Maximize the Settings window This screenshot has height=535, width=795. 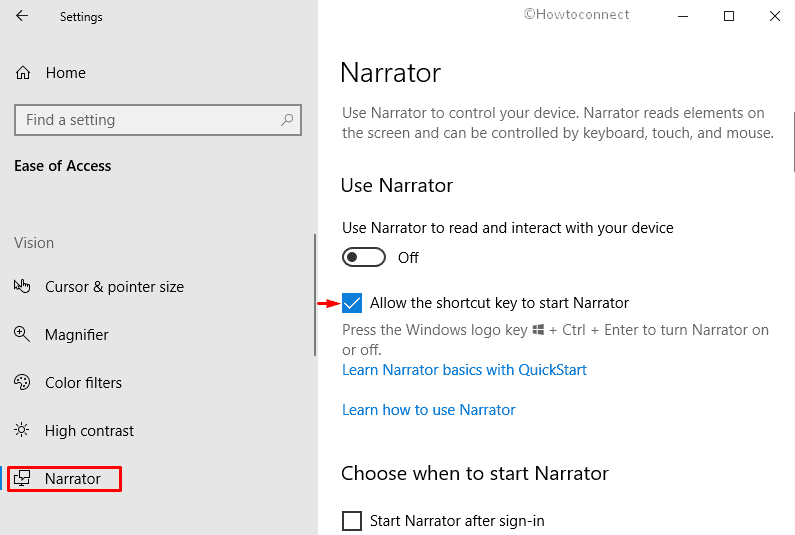tap(729, 16)
